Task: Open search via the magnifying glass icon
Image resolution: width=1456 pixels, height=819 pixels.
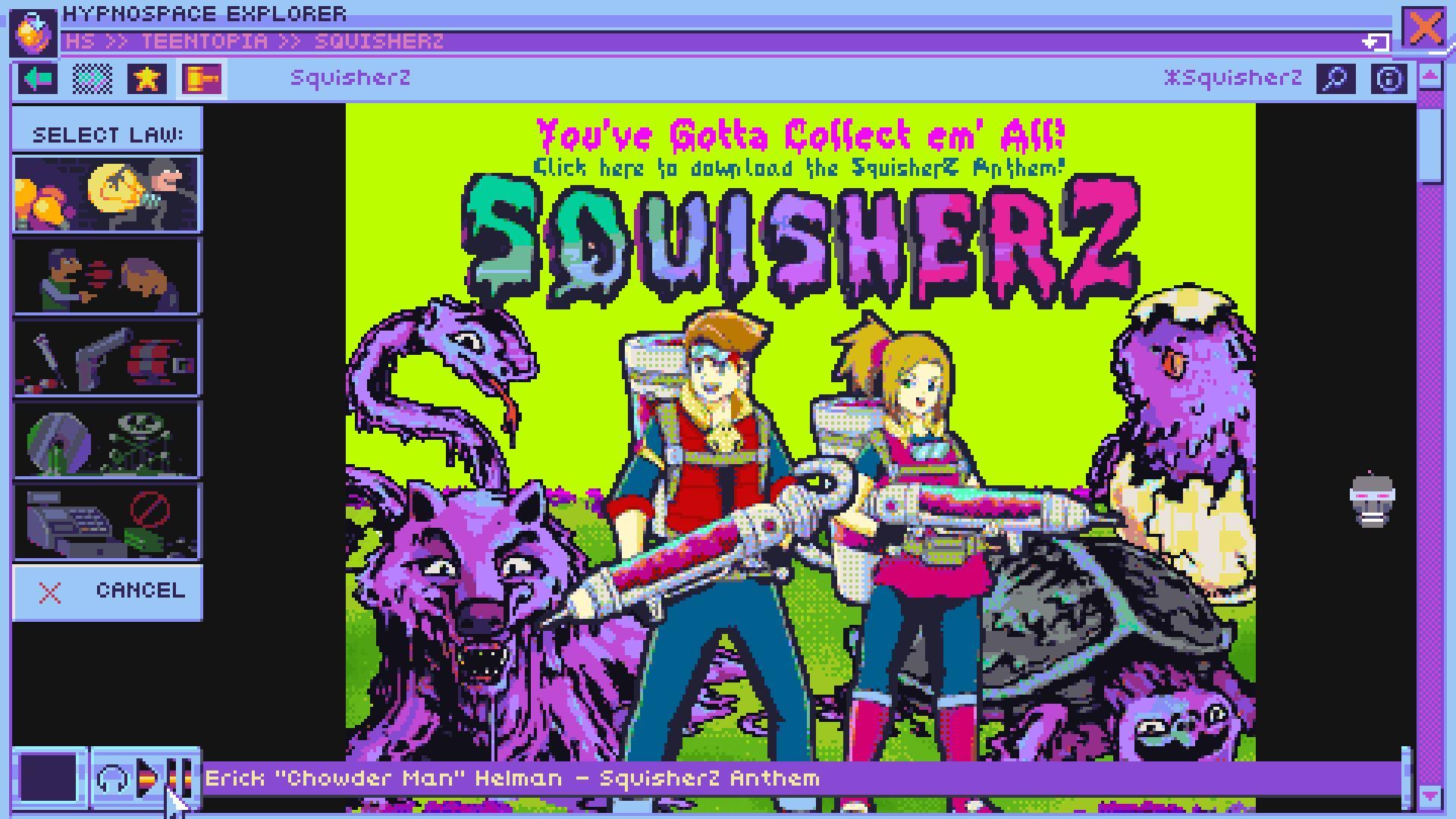Action: coord(1337,77)
